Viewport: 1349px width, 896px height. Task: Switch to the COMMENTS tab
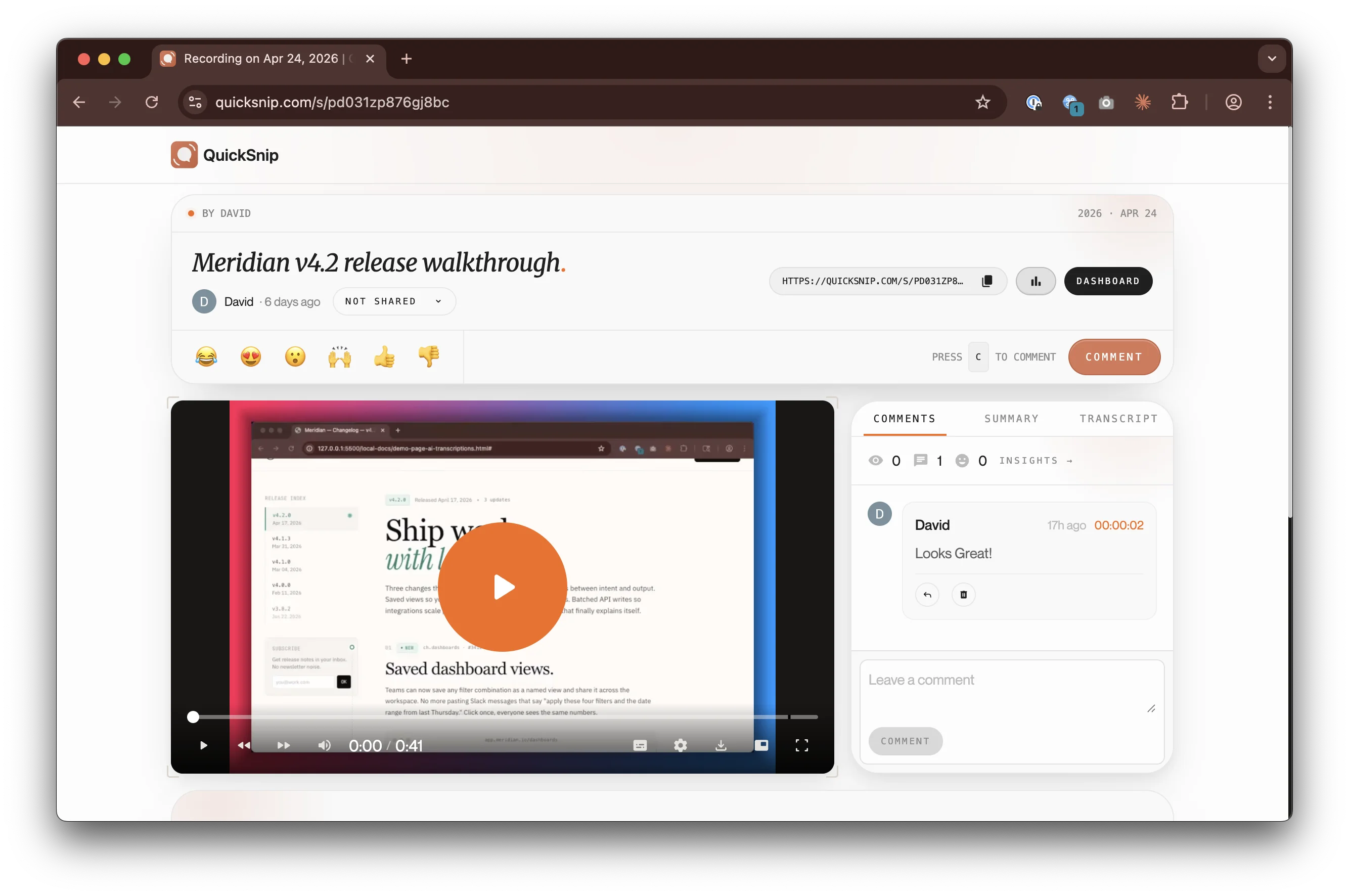pyautogui.click(x=904, y=419)
